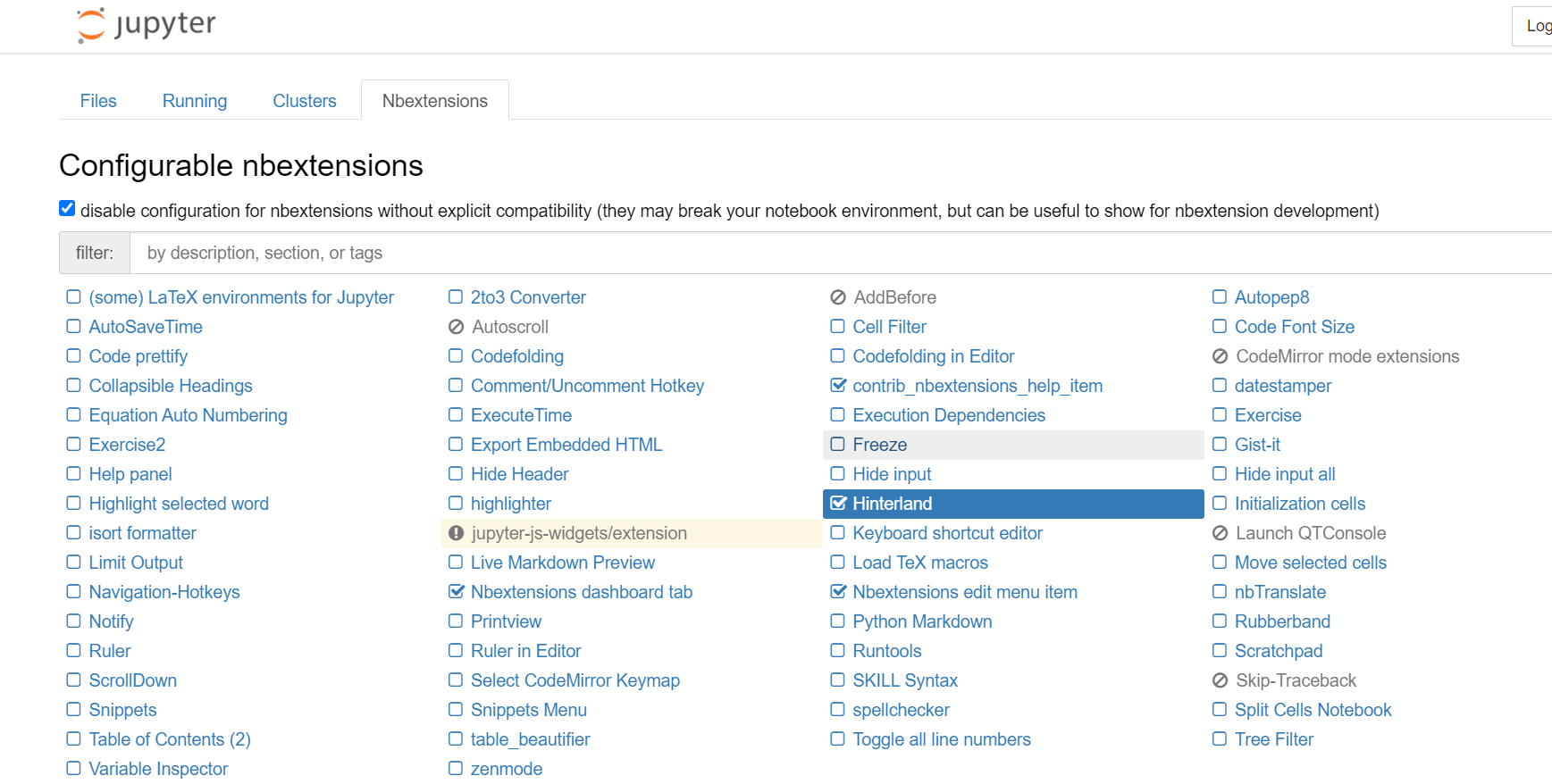Enable the Hinterland checkbox icon

coord(838,504)
